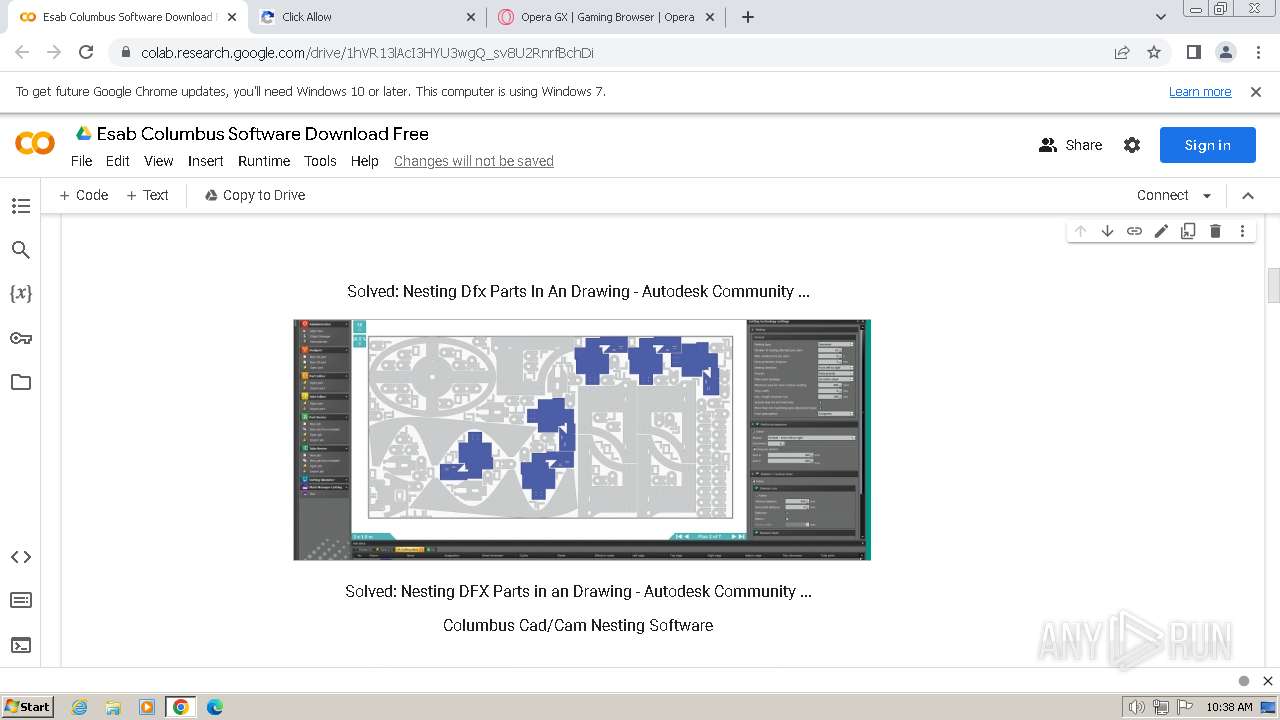Click the nesting software screenshot image
Screen dimensions: 1280x720
pyautogui.click(x=582, y=440)
